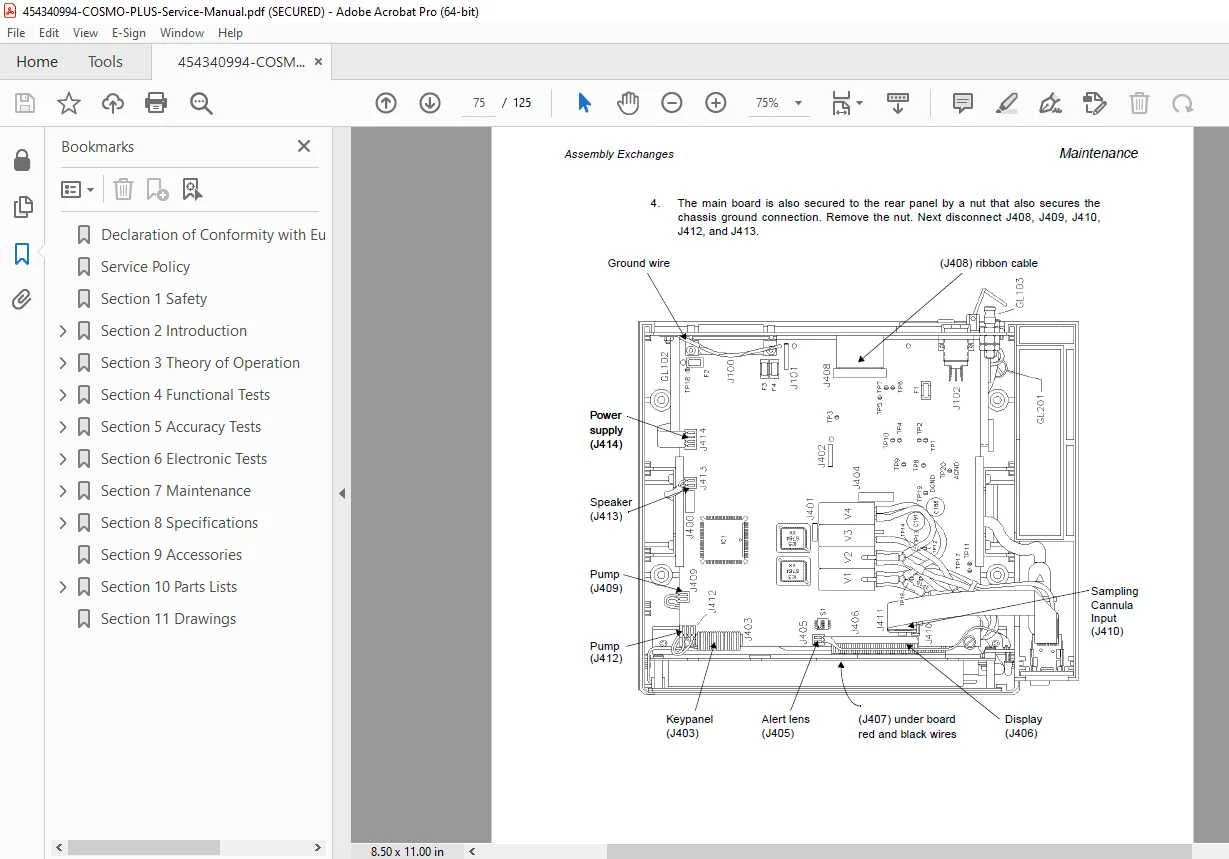Print the document
Viewport: 1229px width, 859px height.
[x=156, y=103]
